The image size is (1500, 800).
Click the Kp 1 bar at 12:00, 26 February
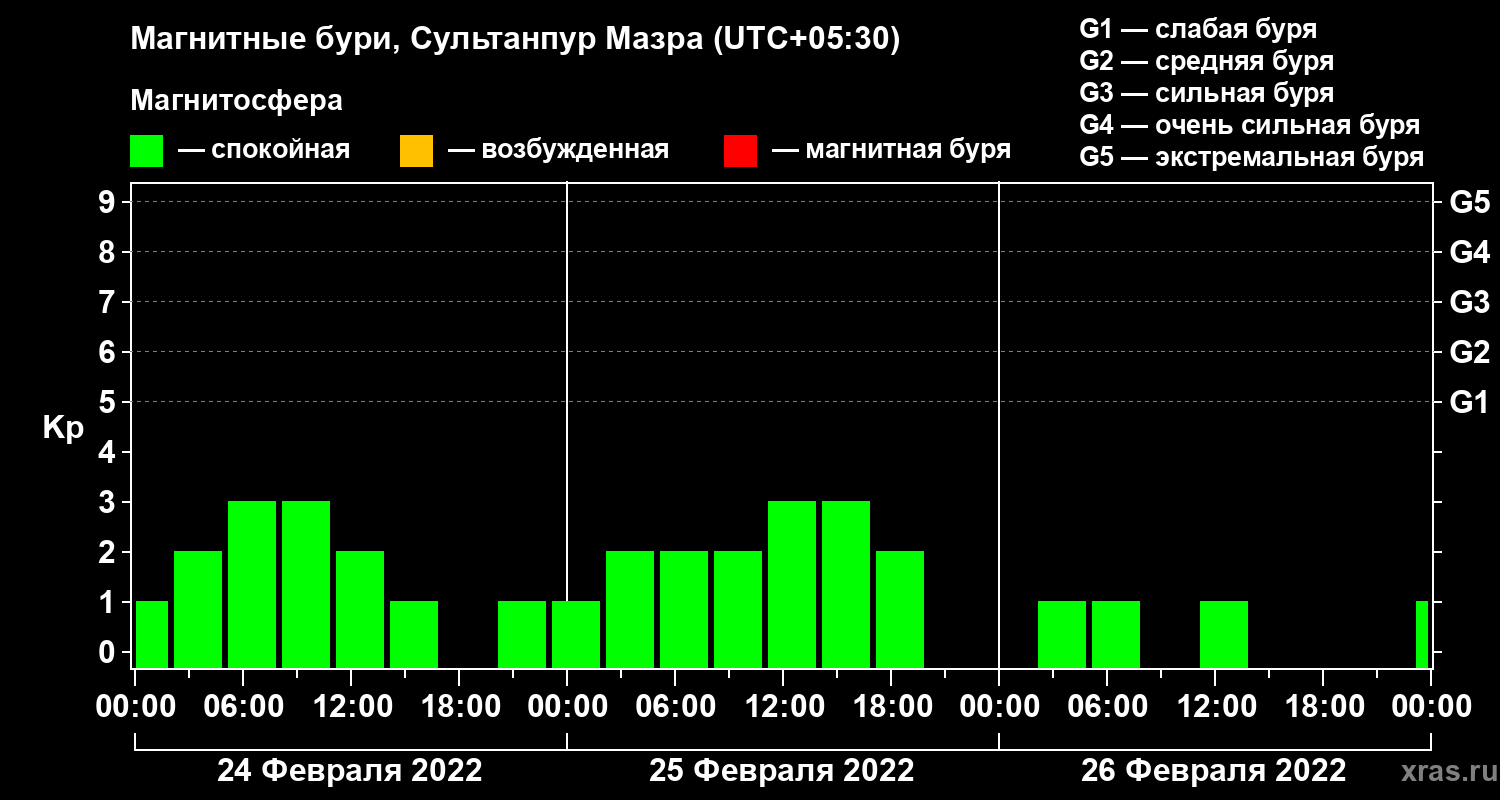click(x=1224, y=635)
